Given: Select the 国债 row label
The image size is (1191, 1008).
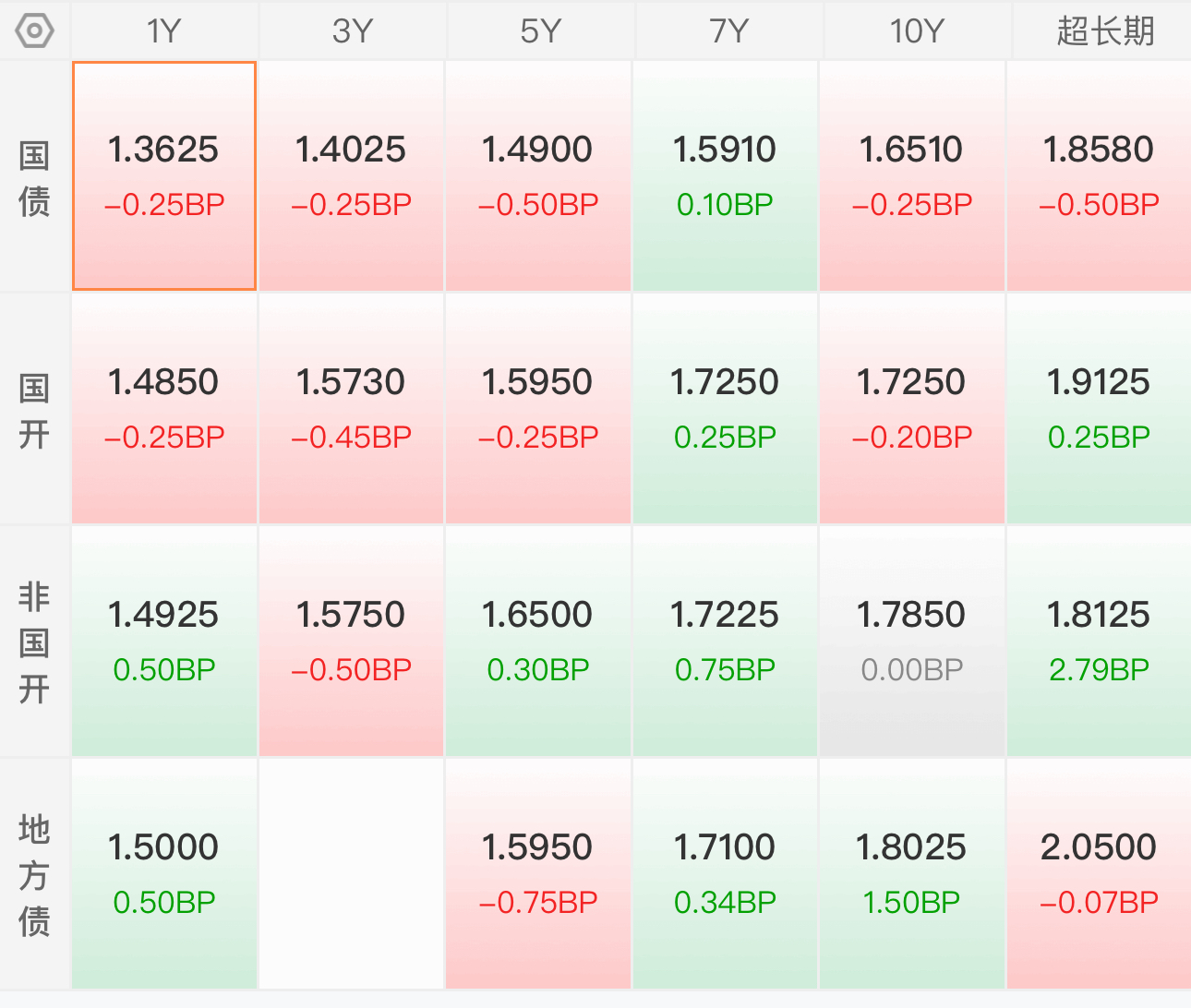Looking at the screenshot, I should point(34,178).
